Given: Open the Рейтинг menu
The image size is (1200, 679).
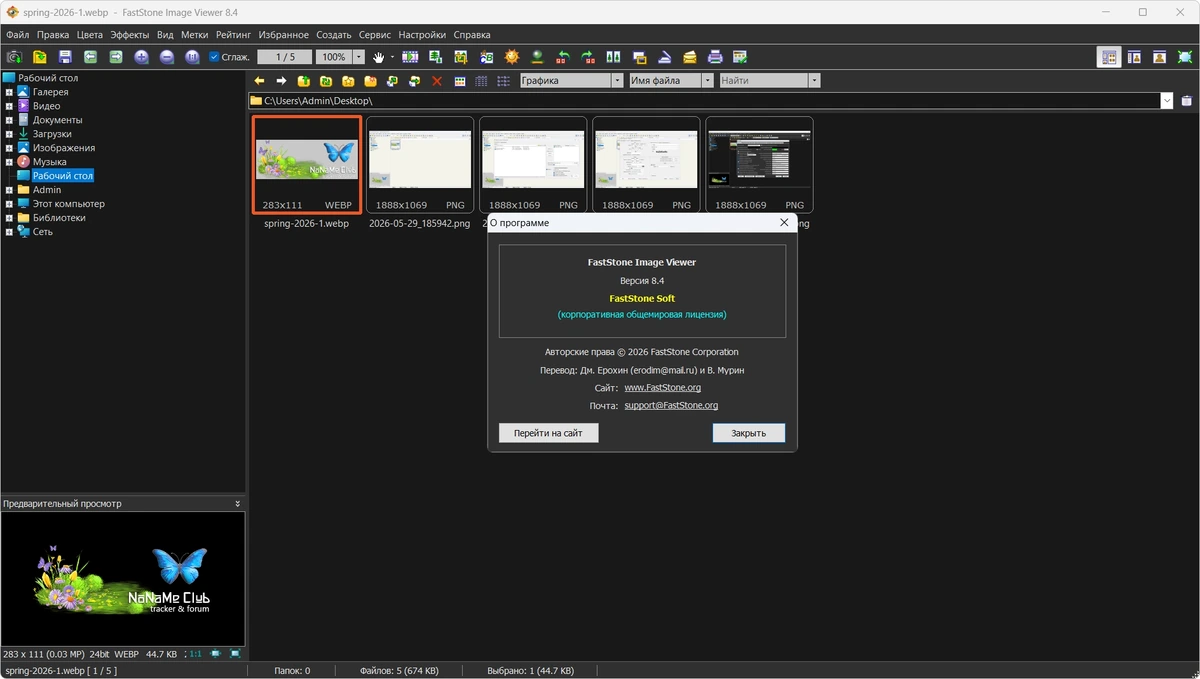Looking at the screenshot, I should coord(233,35).
